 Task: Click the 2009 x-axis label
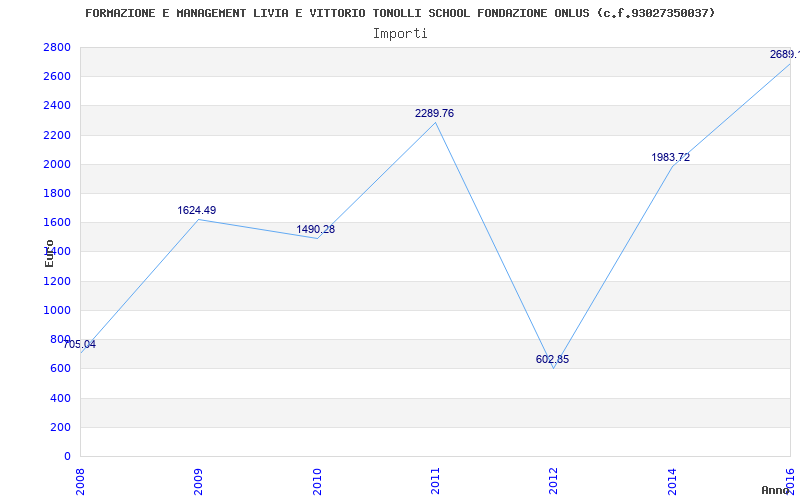(x=198, y=482)
